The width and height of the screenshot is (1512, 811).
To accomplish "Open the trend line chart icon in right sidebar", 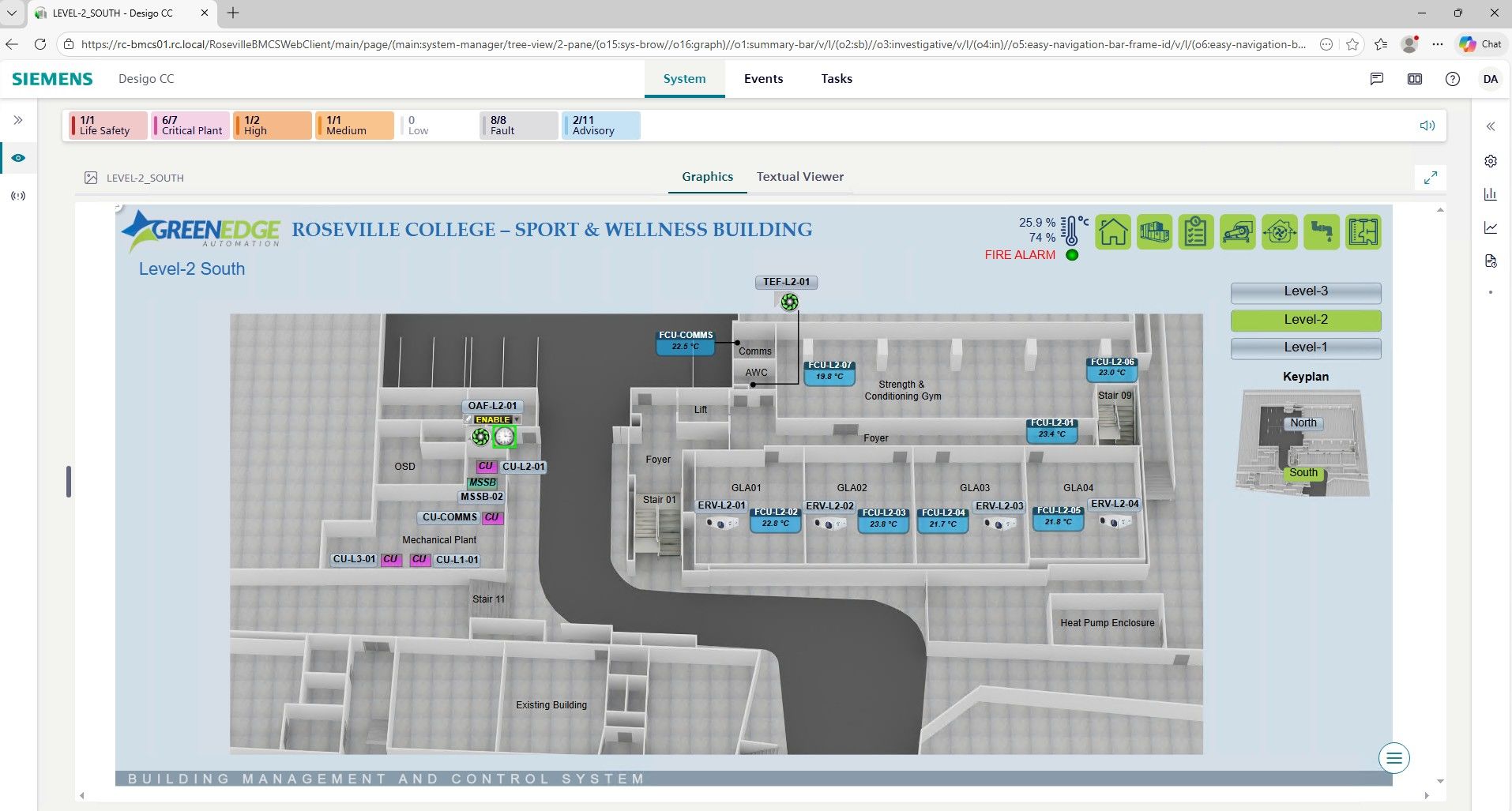I will coord(1491,227).
